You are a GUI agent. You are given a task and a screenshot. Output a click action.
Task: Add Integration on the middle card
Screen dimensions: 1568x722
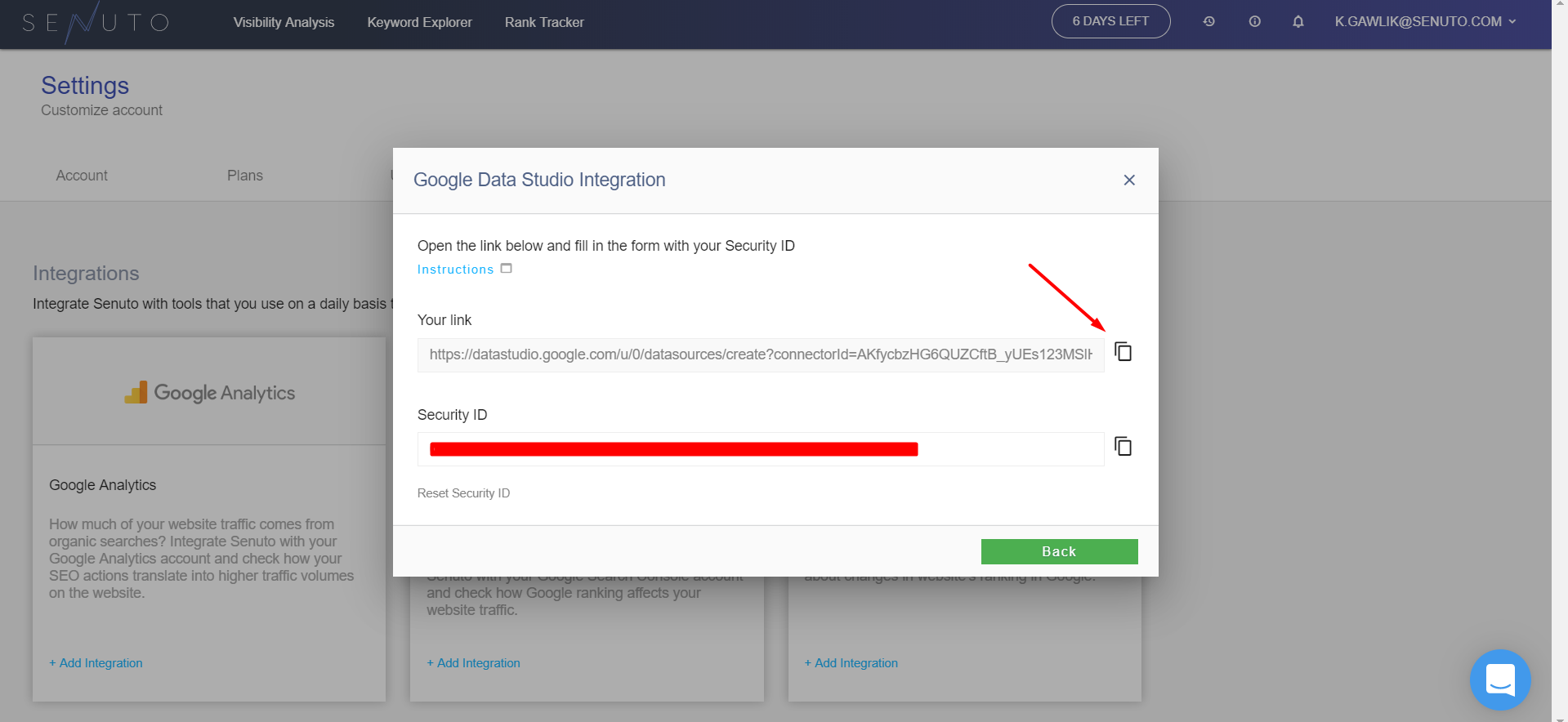(x=473, y=663)
